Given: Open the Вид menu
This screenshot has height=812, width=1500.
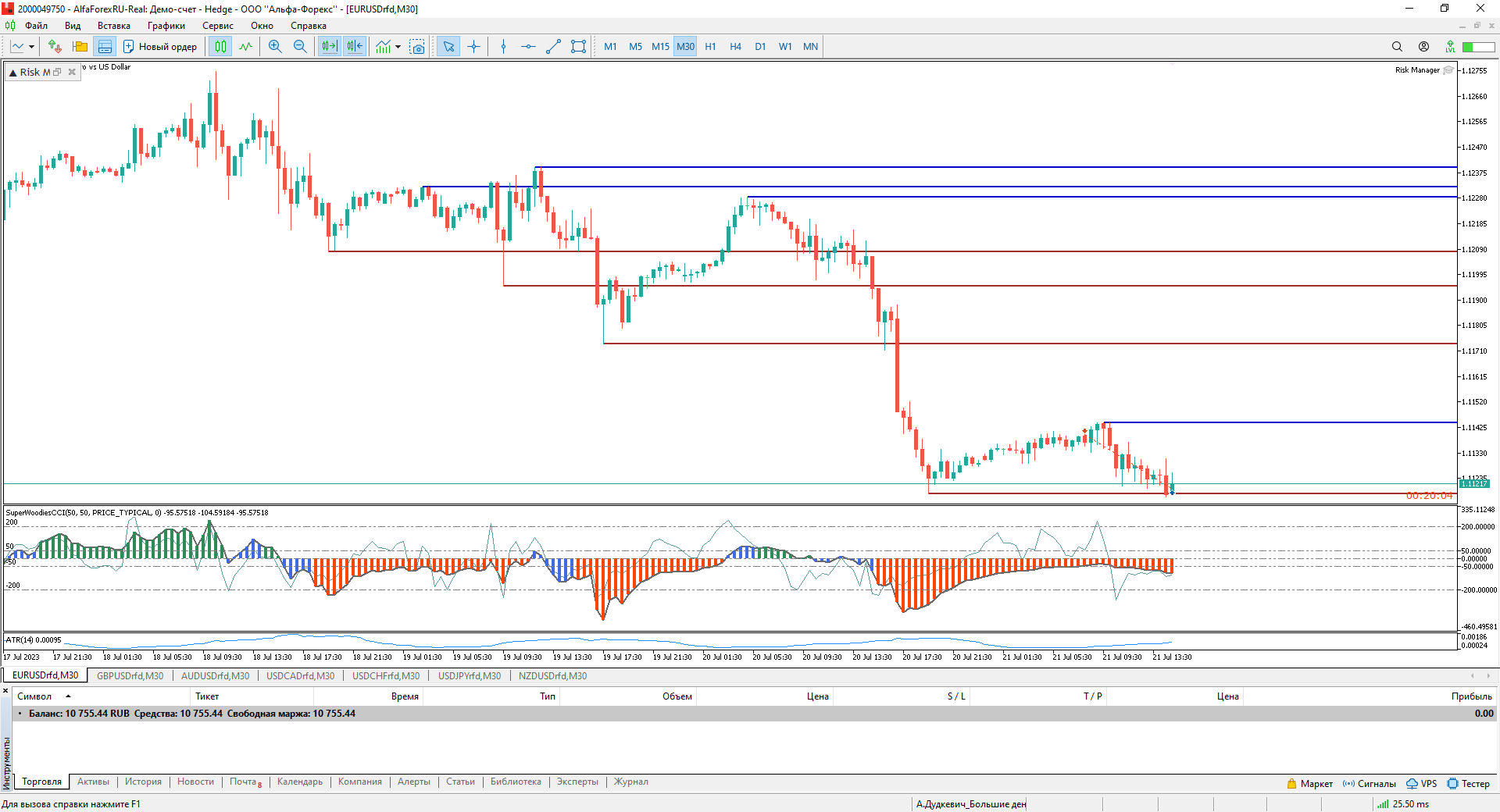Looking at the screenshot, I should (73, 26).
